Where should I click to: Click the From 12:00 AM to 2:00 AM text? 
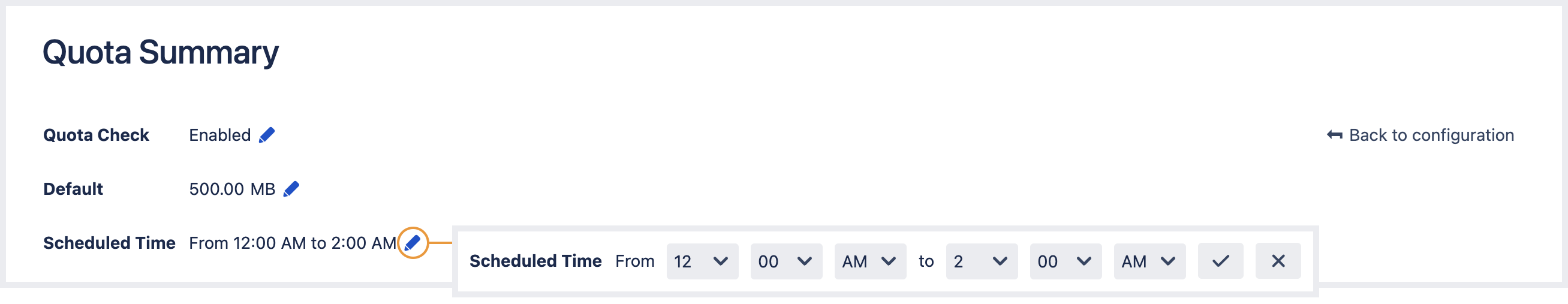click(292, 243)
